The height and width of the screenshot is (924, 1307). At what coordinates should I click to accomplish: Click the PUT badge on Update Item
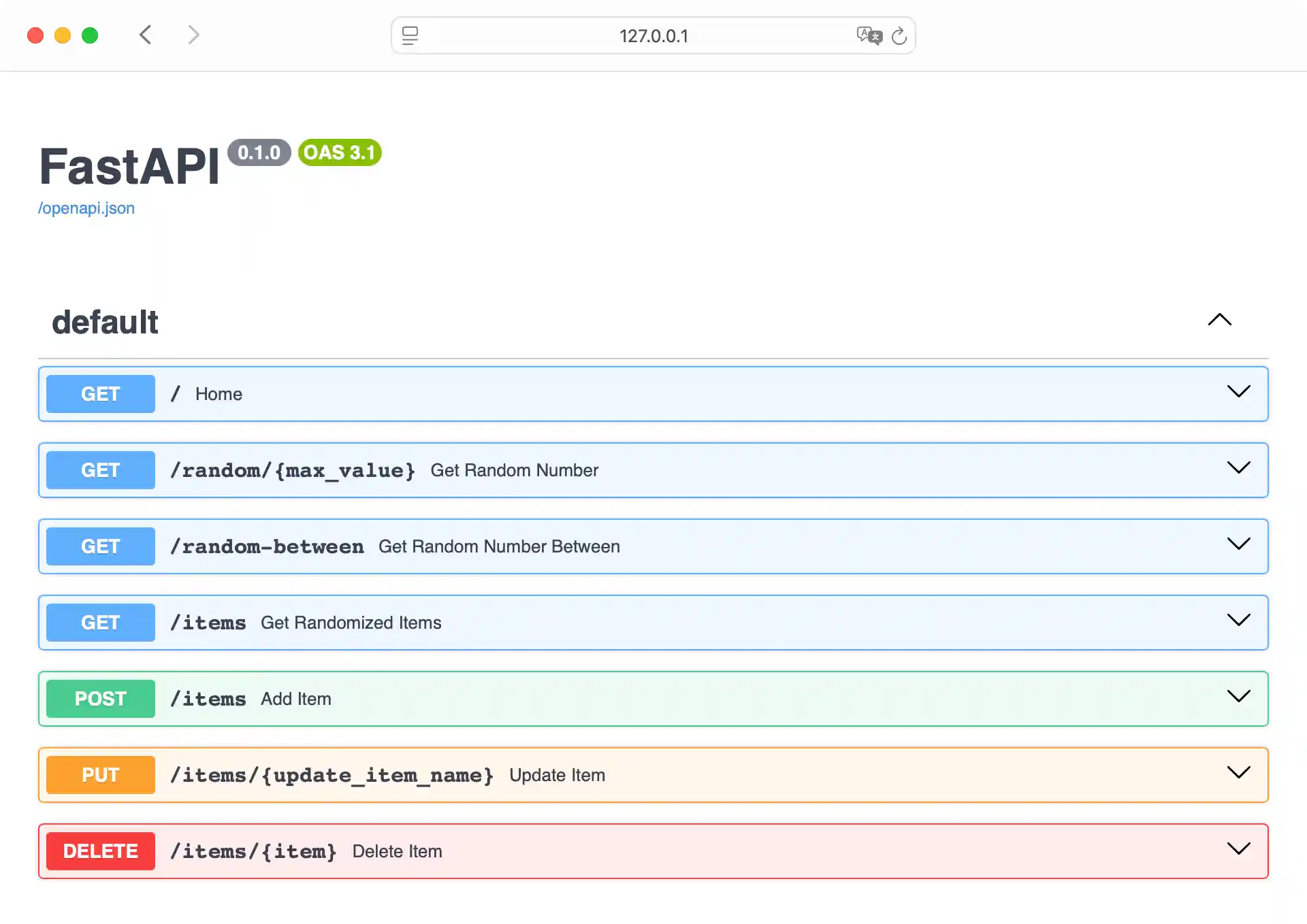coord(99,774)
